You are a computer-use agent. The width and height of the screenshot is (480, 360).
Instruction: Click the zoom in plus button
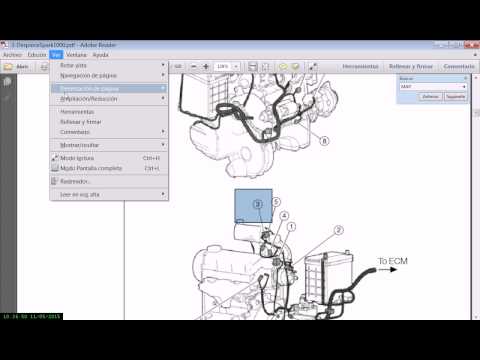click(206, 67)
